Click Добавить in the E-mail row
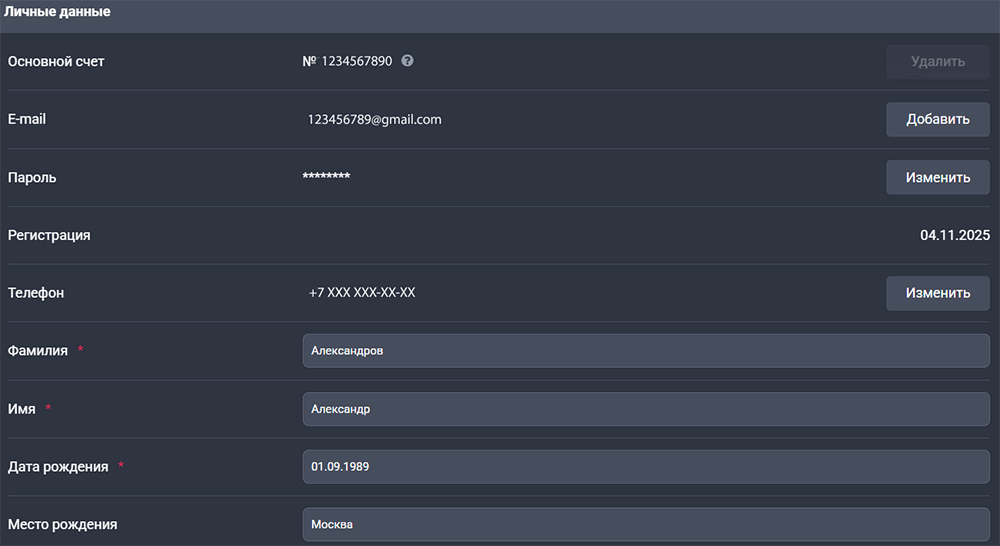 point(937,119)
